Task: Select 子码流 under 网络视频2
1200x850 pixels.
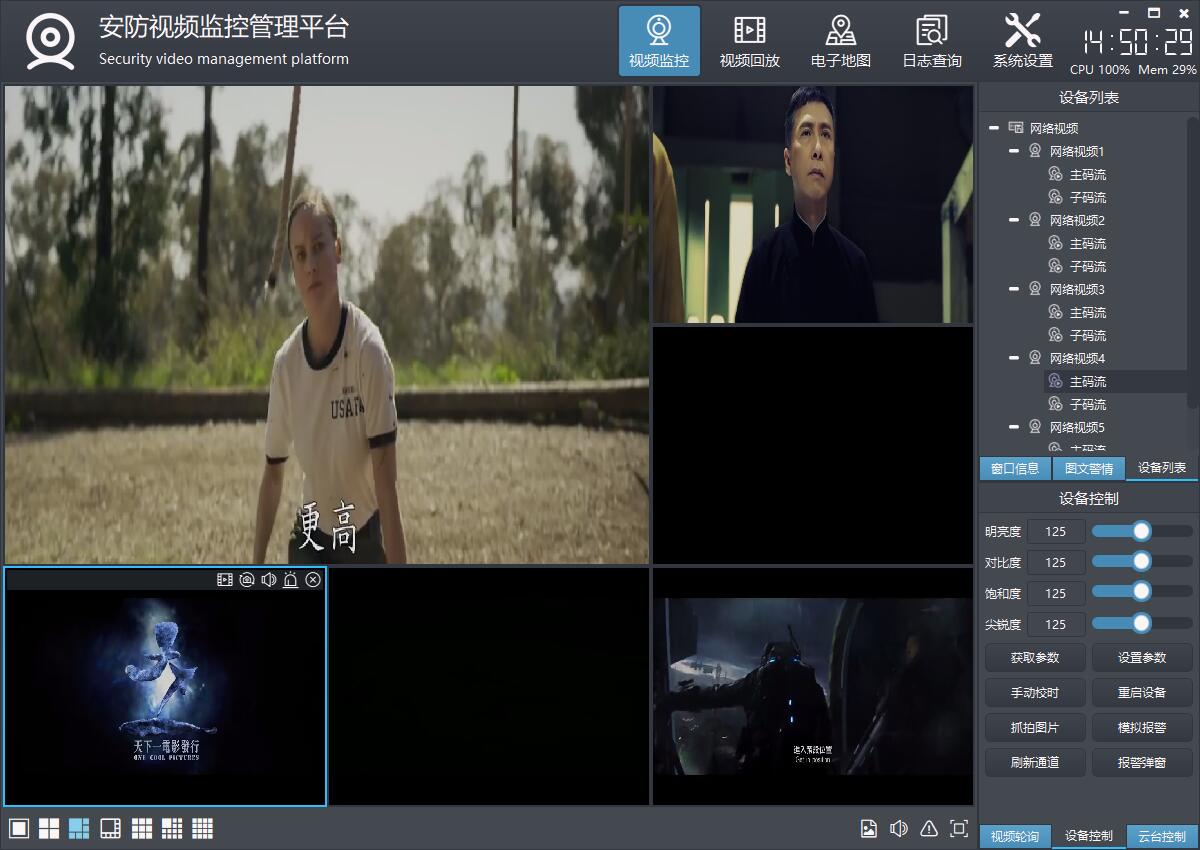Action: click(1087, 266)
